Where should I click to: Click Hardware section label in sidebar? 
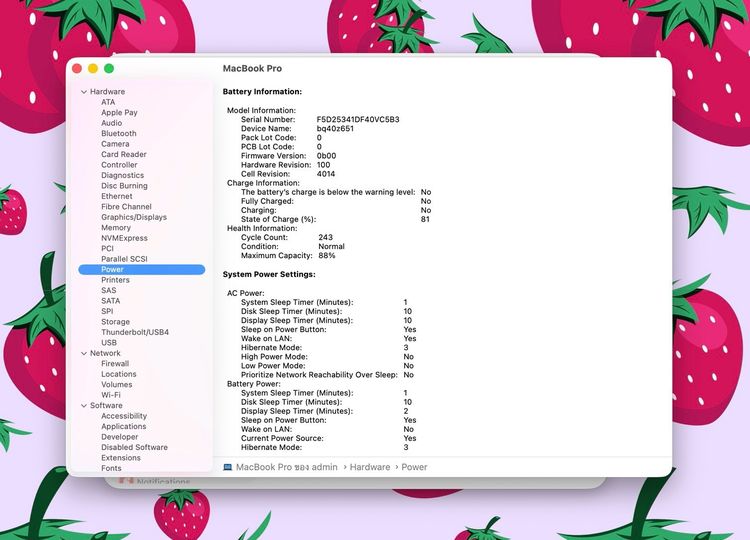tap(108, 92)
